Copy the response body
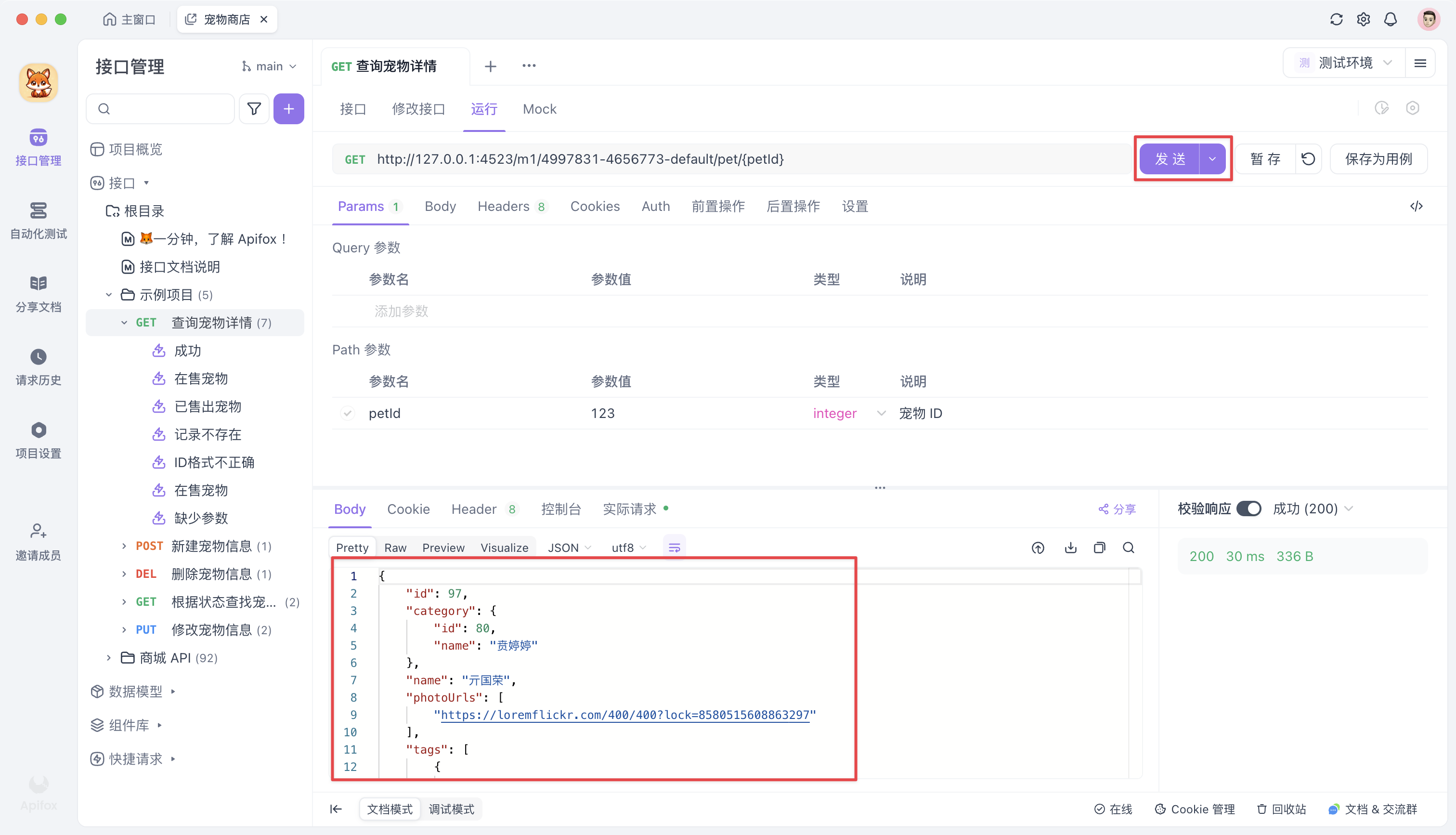 tap(1099, 548)
